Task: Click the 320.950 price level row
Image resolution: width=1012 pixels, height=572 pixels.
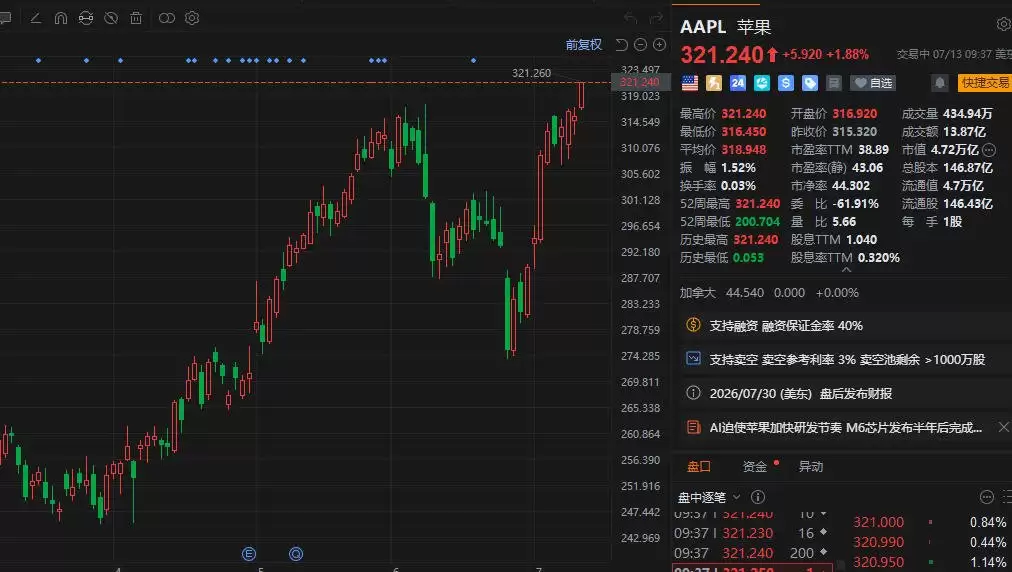Action: click(929, 562)
